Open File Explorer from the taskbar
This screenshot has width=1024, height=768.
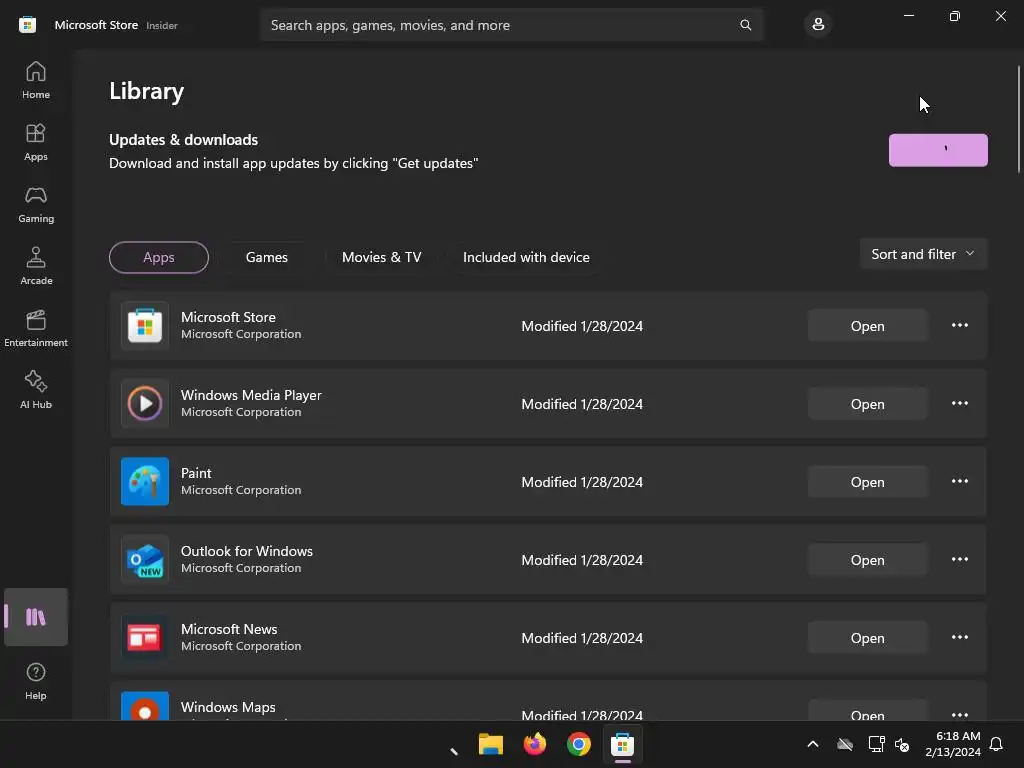(x=490, y=744)
